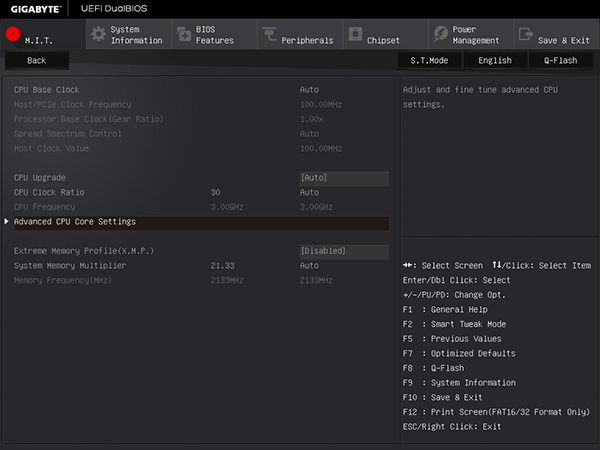Click the F9 System Information hint
This screenshot has height=450, width=600.
(x=459, y=383)
